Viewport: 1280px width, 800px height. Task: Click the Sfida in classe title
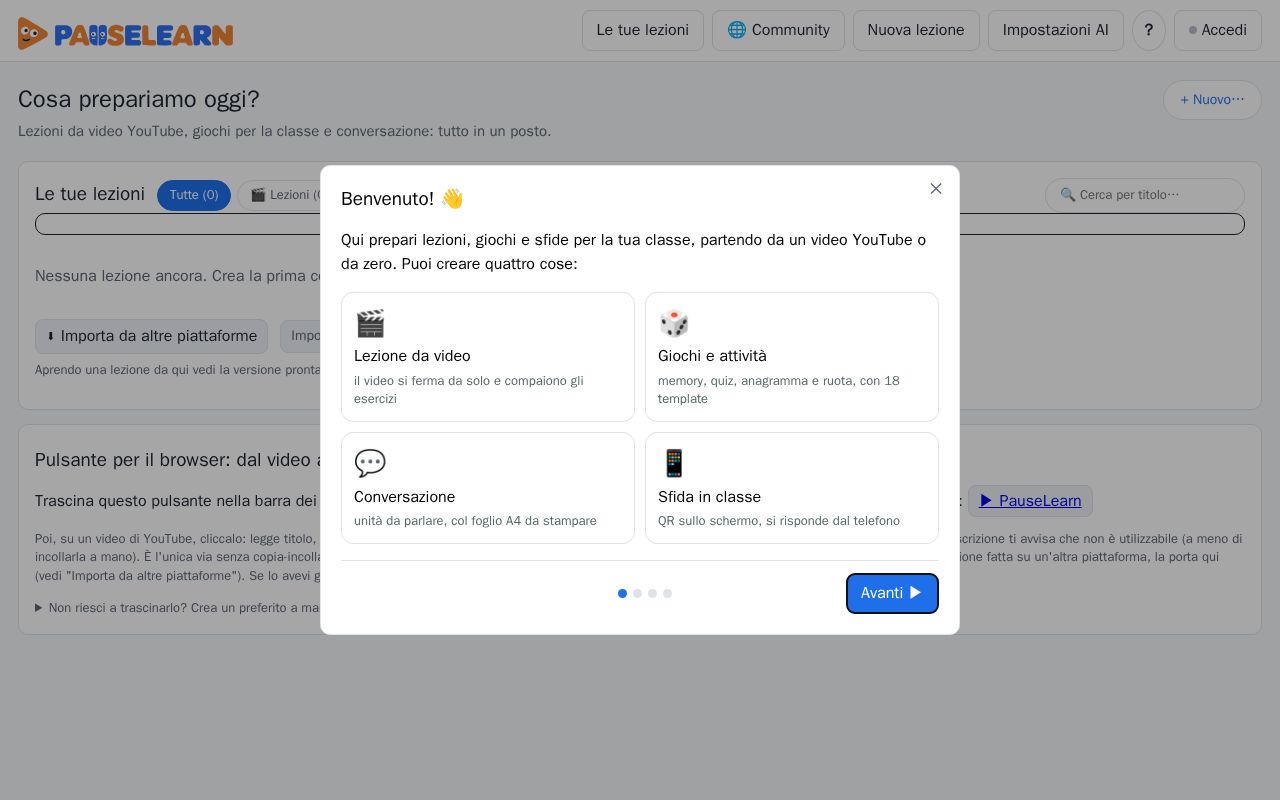coord(709,497)
